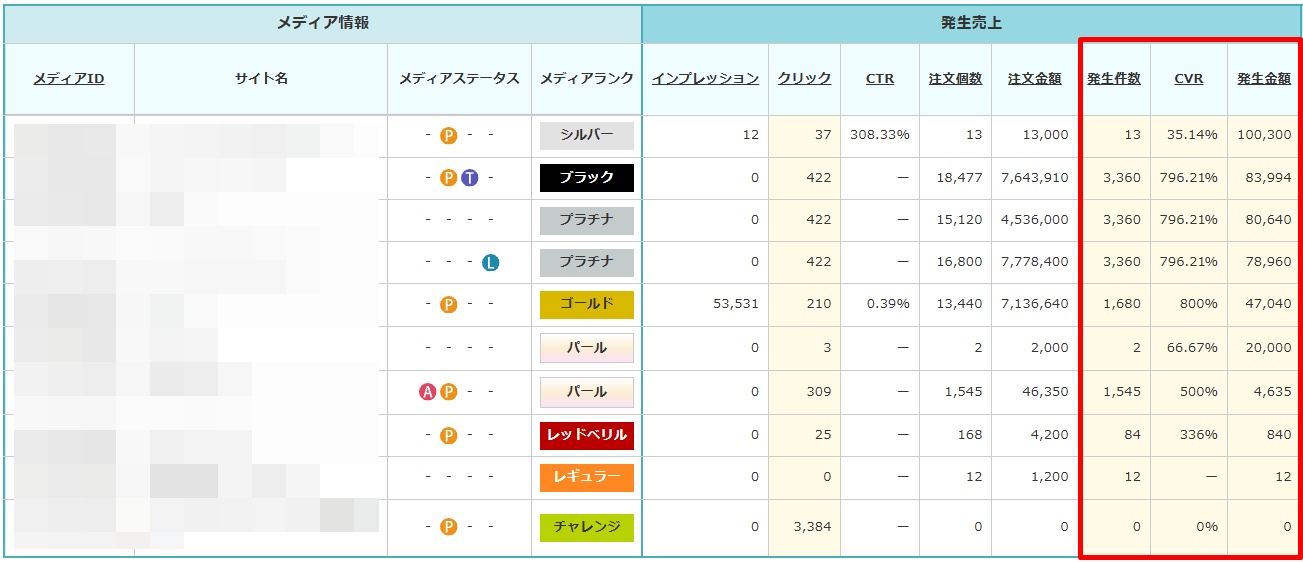Click the red A status icon in the パール row
Image resolution: width=1303 pixels, height=562 pixels.
point(428,392)
